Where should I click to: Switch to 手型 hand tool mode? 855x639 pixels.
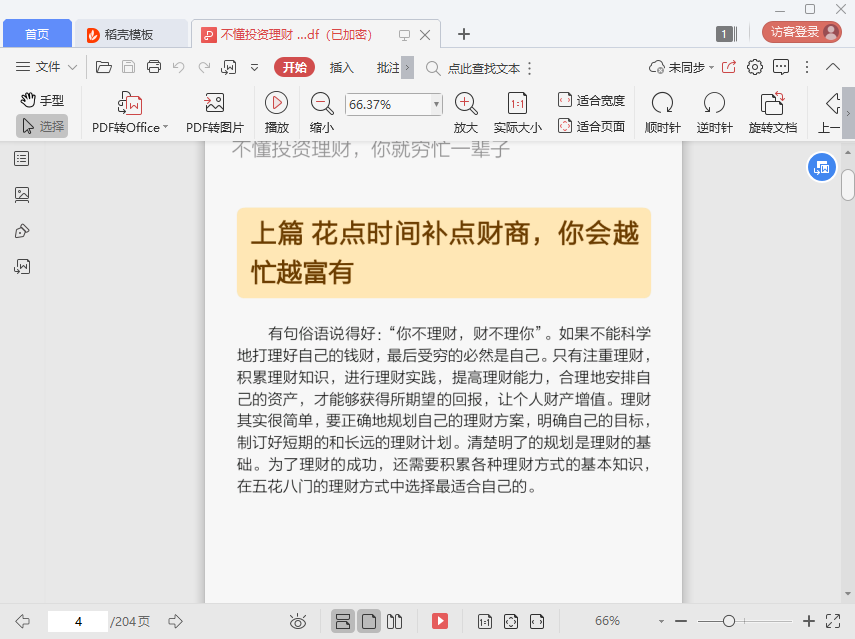click(x=42, y=100)
